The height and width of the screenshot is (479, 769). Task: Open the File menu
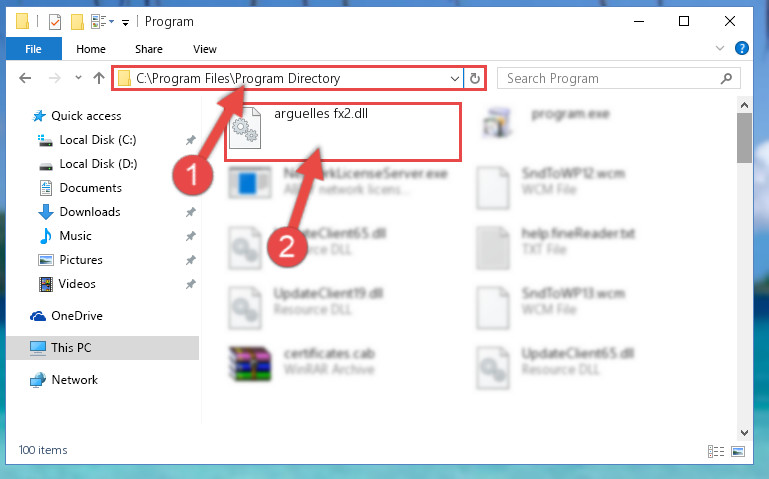(x=33, y=49)
